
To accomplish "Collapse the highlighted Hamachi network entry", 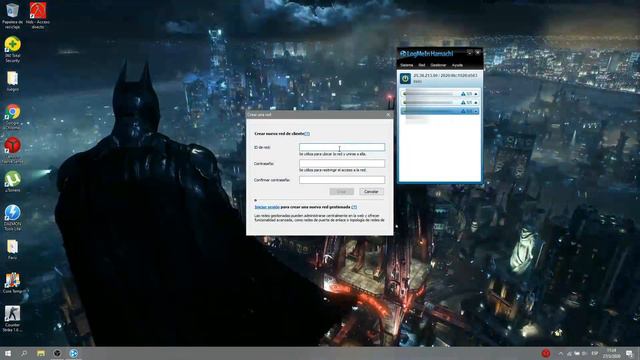I will (476, 111).
